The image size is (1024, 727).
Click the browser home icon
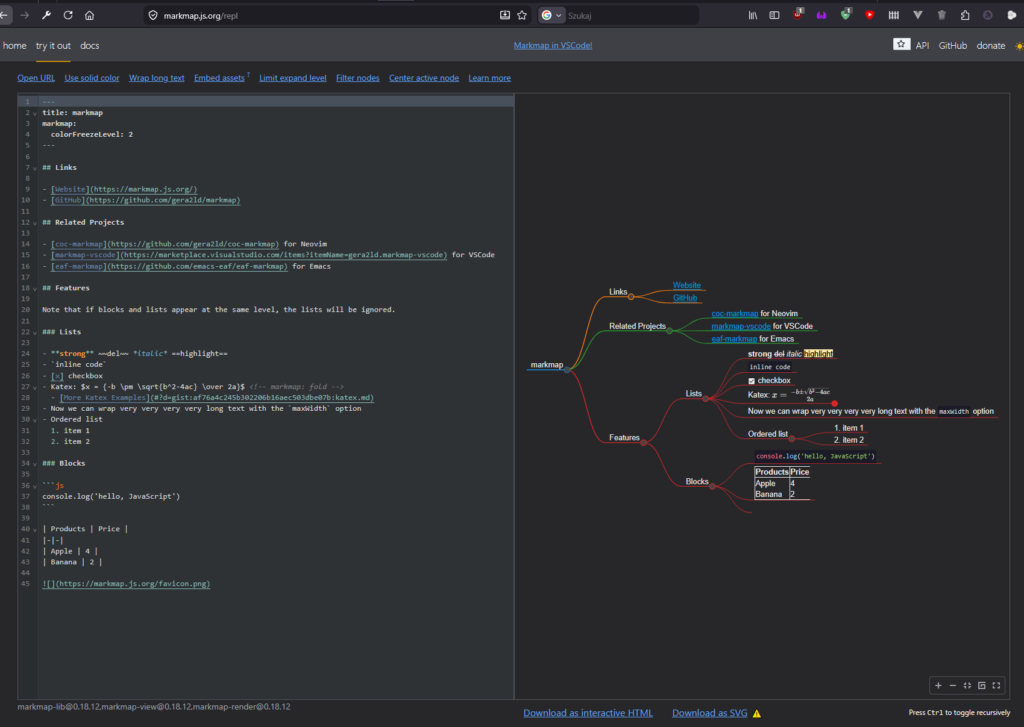tap(90, 15)
